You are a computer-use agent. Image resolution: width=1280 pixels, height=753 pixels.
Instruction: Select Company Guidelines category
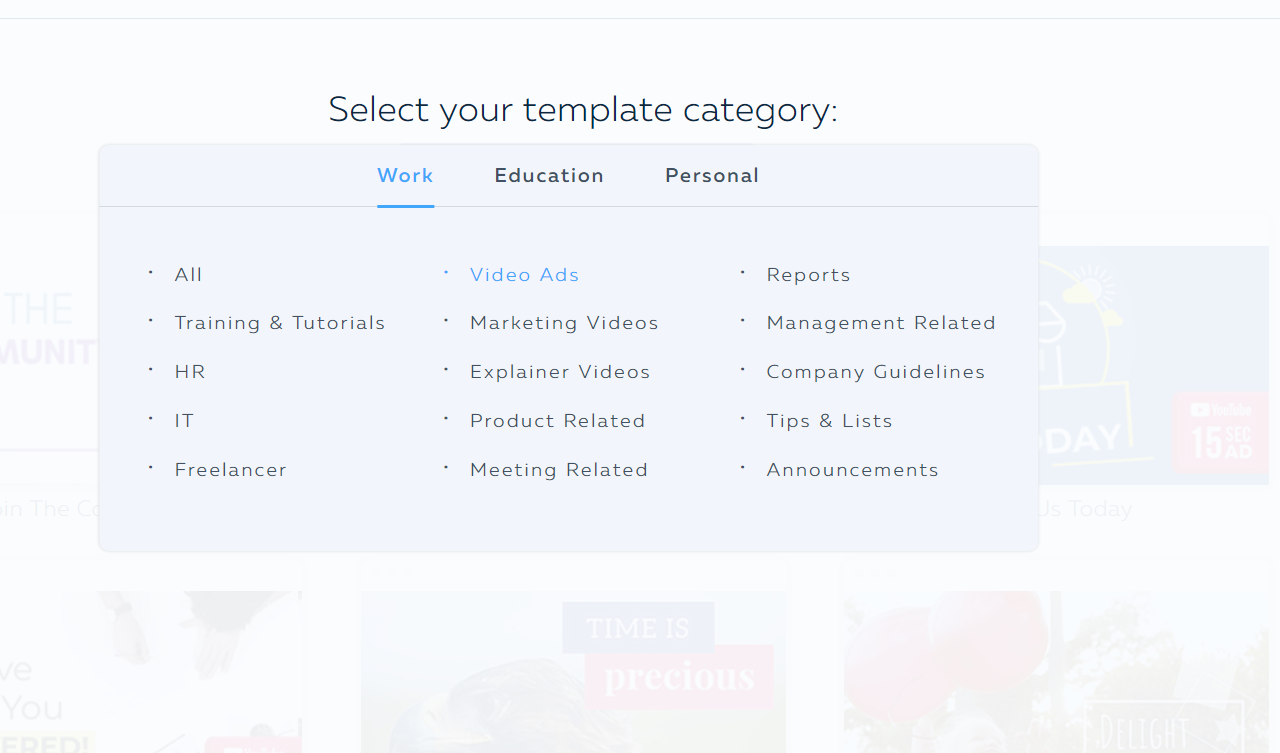point(875,372)
